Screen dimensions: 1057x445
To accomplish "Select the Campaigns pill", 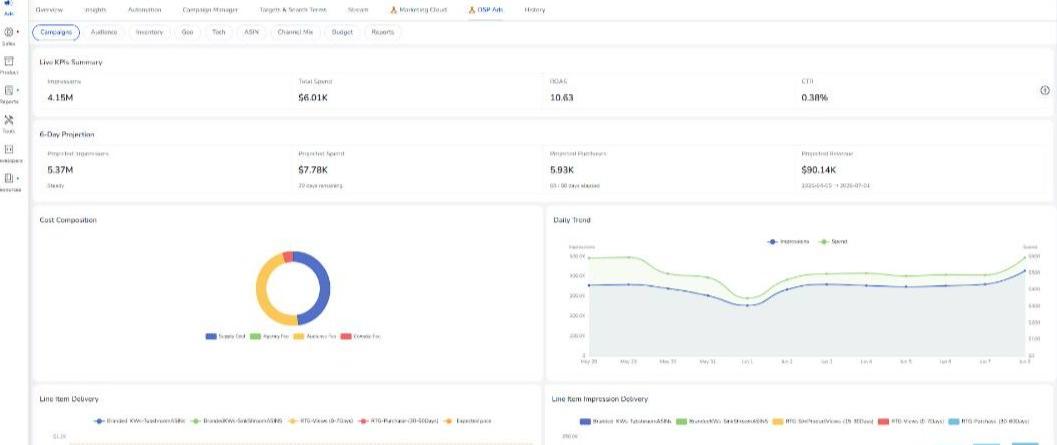I will [56, 32].
